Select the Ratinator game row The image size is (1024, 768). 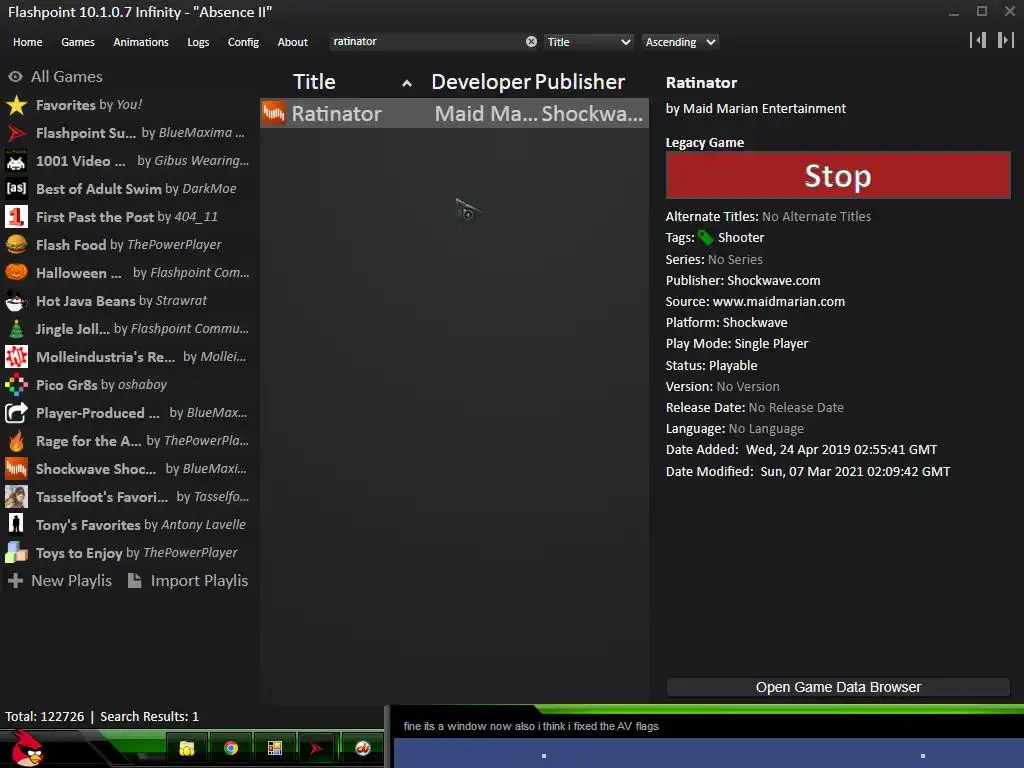tap(454, 113)
